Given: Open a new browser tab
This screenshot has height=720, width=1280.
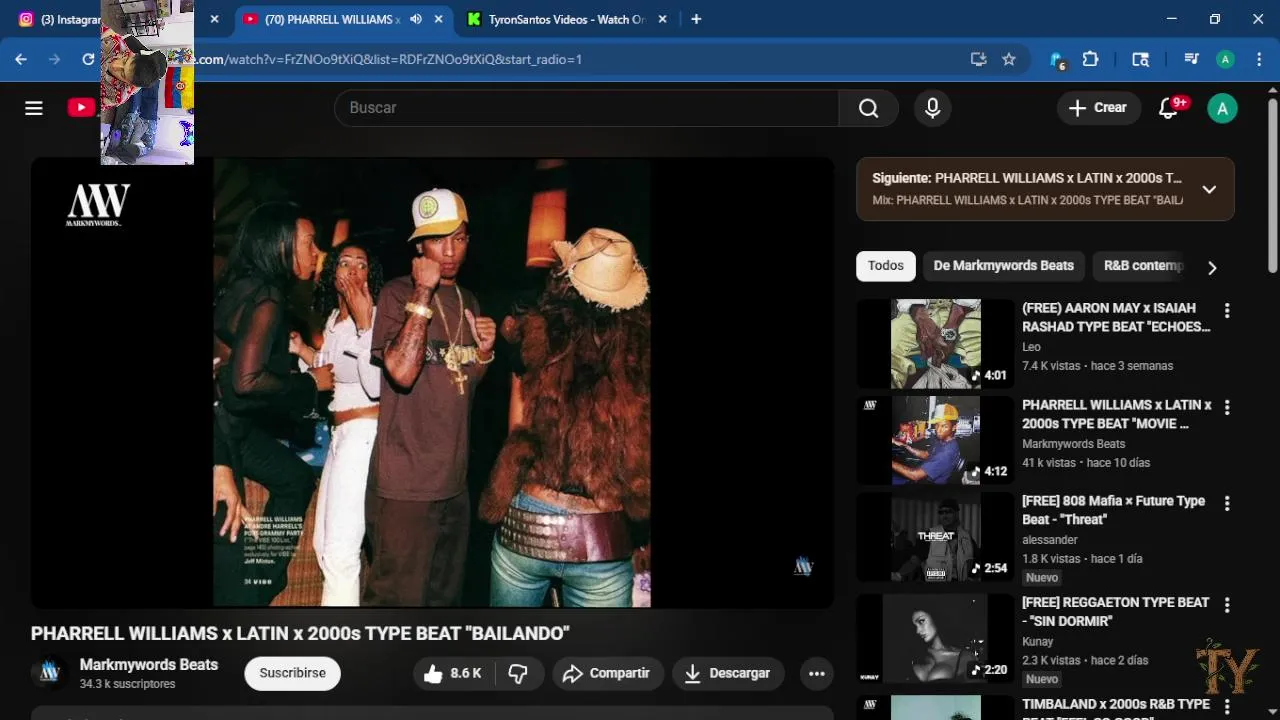Looking at the screenshot, I should [x=696, y=19].
